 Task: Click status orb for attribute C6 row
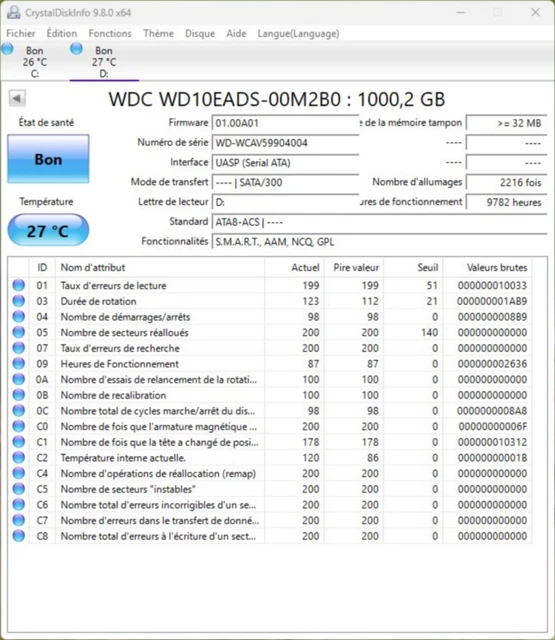point(18,504)
